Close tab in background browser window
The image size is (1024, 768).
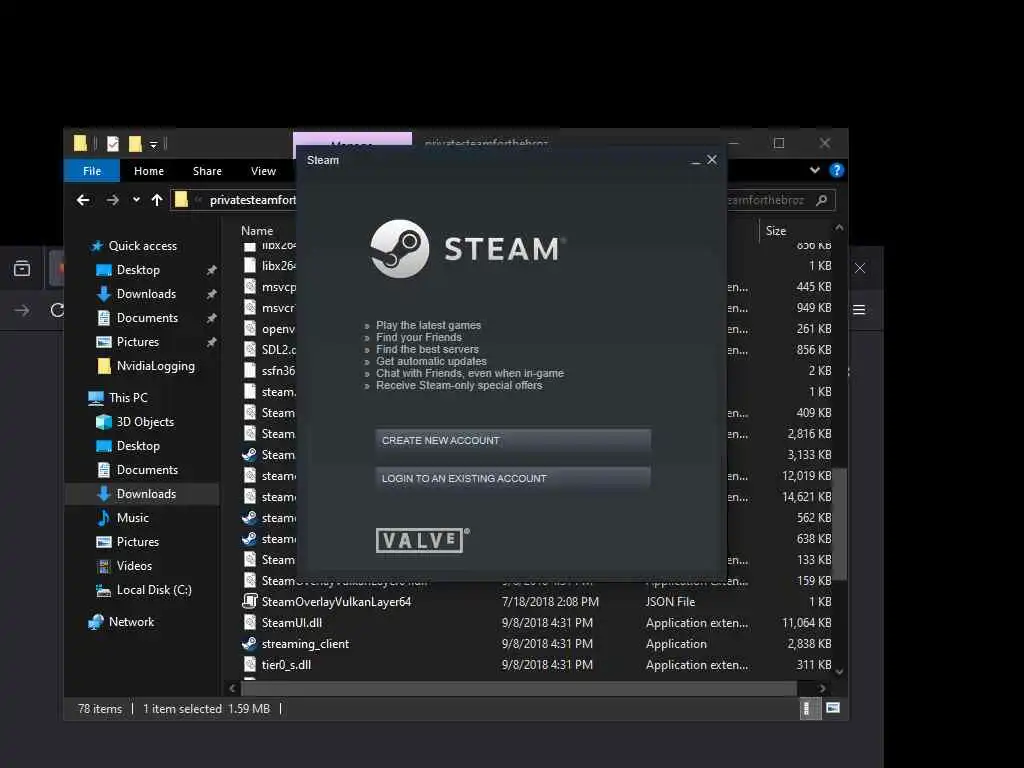[x=860, y=268]
